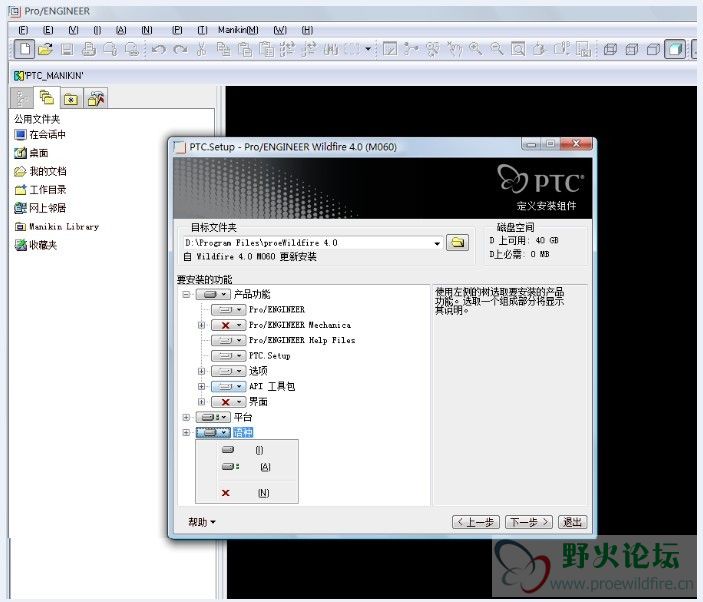Open install dropdown for Pro/ENGINEER component
The width and height of the screenshot is (703, 602).
pyautogui.click(x=228, y=310)
